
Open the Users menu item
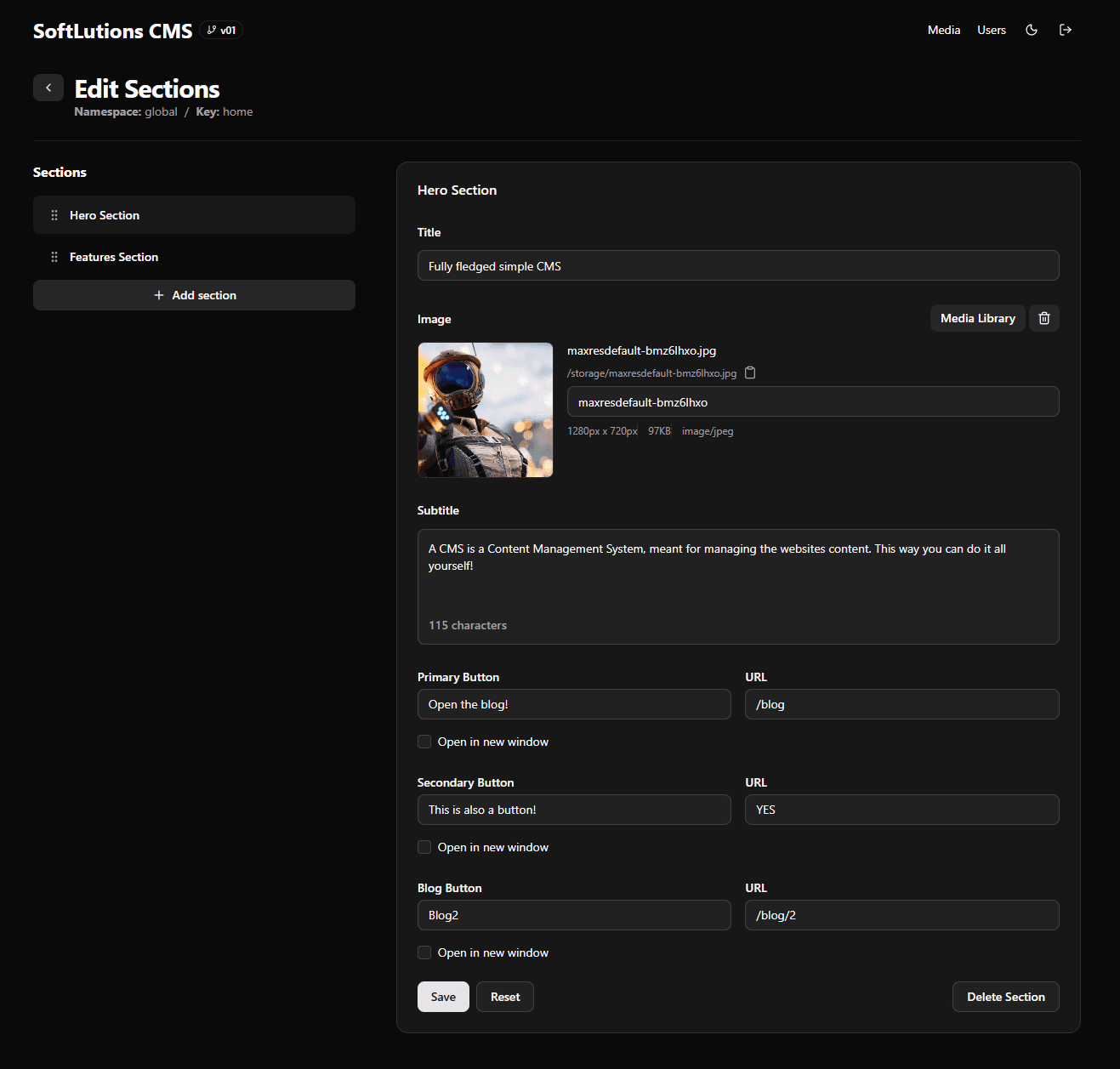point(992,30)
